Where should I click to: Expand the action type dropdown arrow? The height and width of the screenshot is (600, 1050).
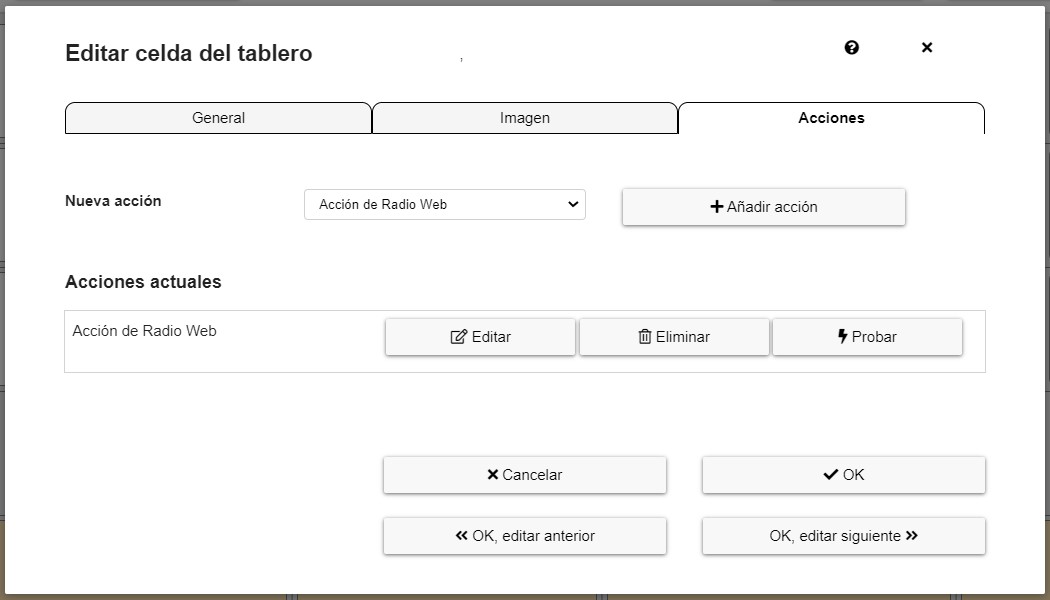click(573, 205)
